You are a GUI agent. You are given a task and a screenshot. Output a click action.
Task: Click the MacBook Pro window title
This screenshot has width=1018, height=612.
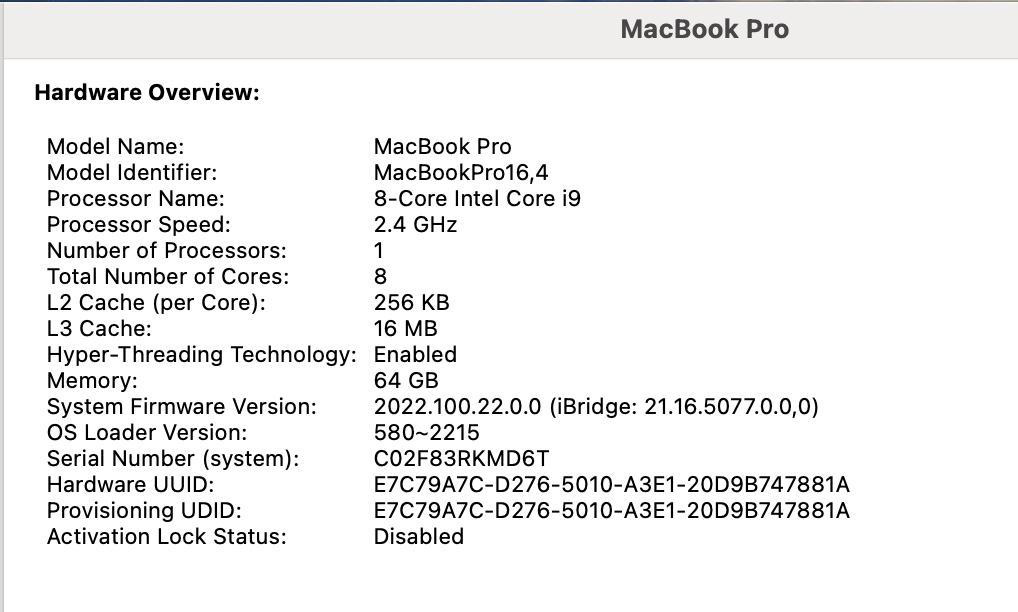704,29
